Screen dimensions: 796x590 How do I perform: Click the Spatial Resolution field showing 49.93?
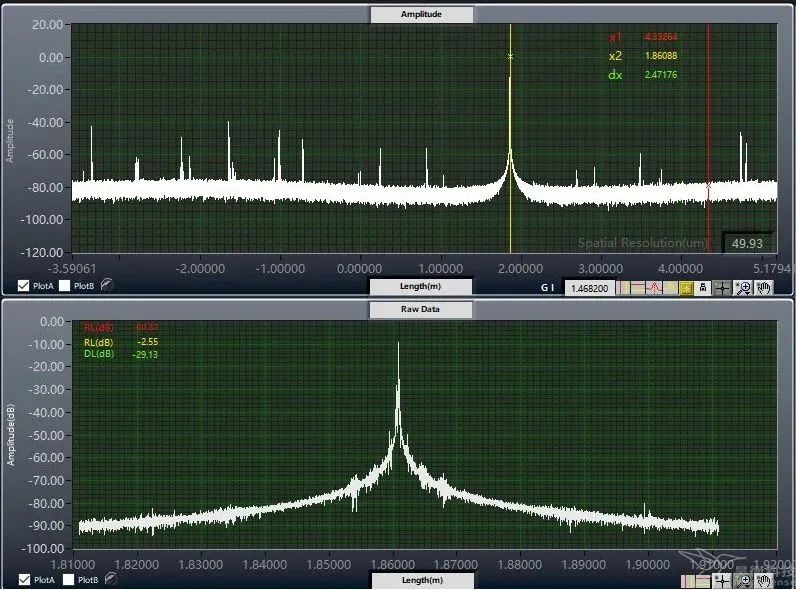[748, 243]
